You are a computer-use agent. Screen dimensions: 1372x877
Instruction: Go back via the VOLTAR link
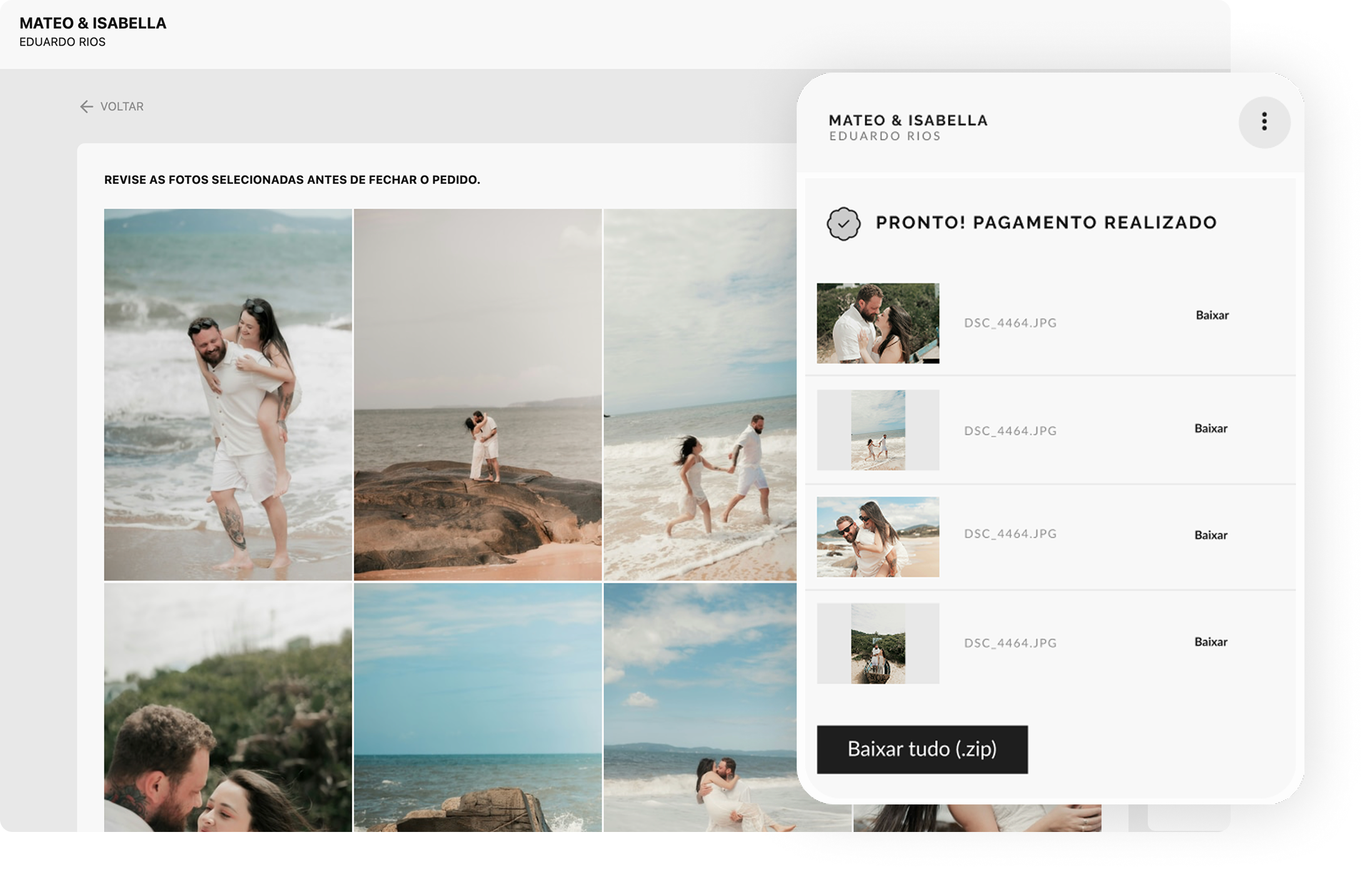[x=121, y=107]
